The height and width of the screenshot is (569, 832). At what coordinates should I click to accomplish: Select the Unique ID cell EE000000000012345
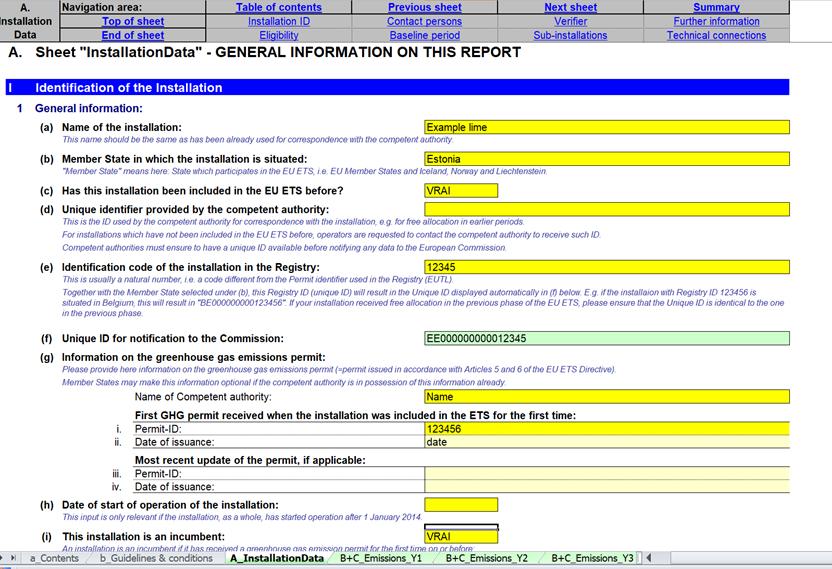point(606,338)
